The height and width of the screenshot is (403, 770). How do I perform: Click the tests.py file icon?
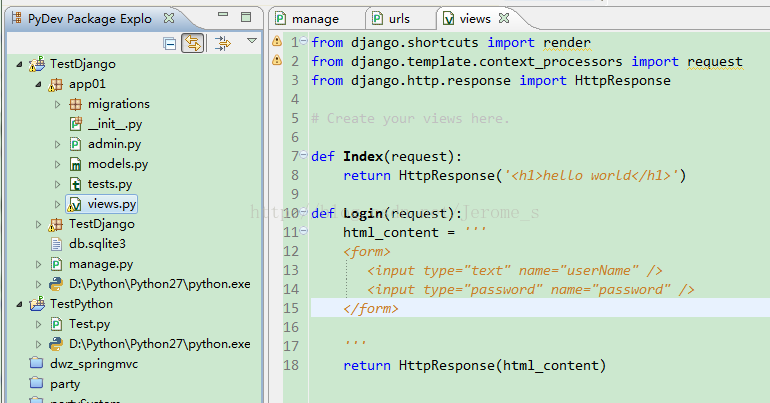pos(75,184)
